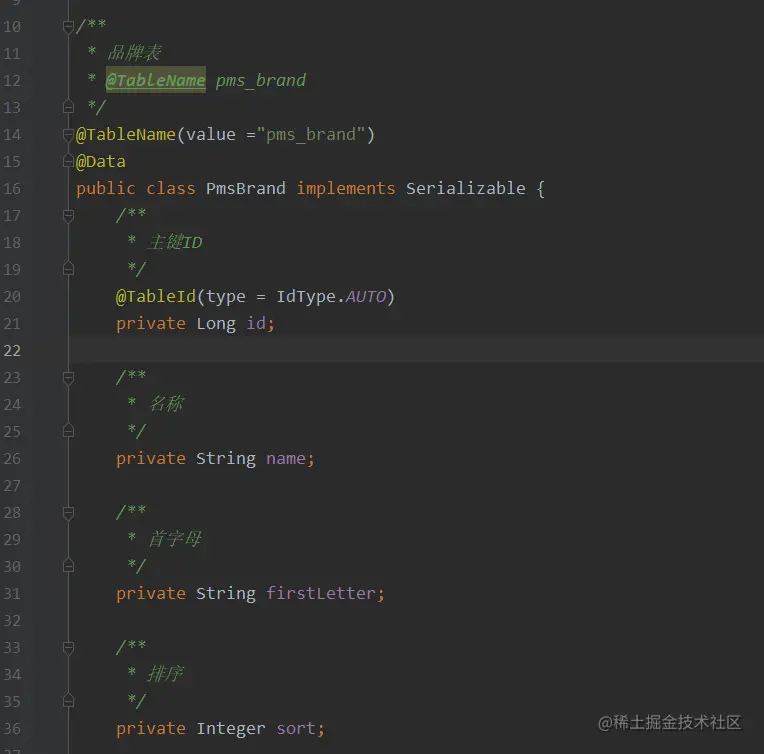The image size is (764, 754).
Task: Click IdType in the TableId annotation
Action: pos(306,297)
